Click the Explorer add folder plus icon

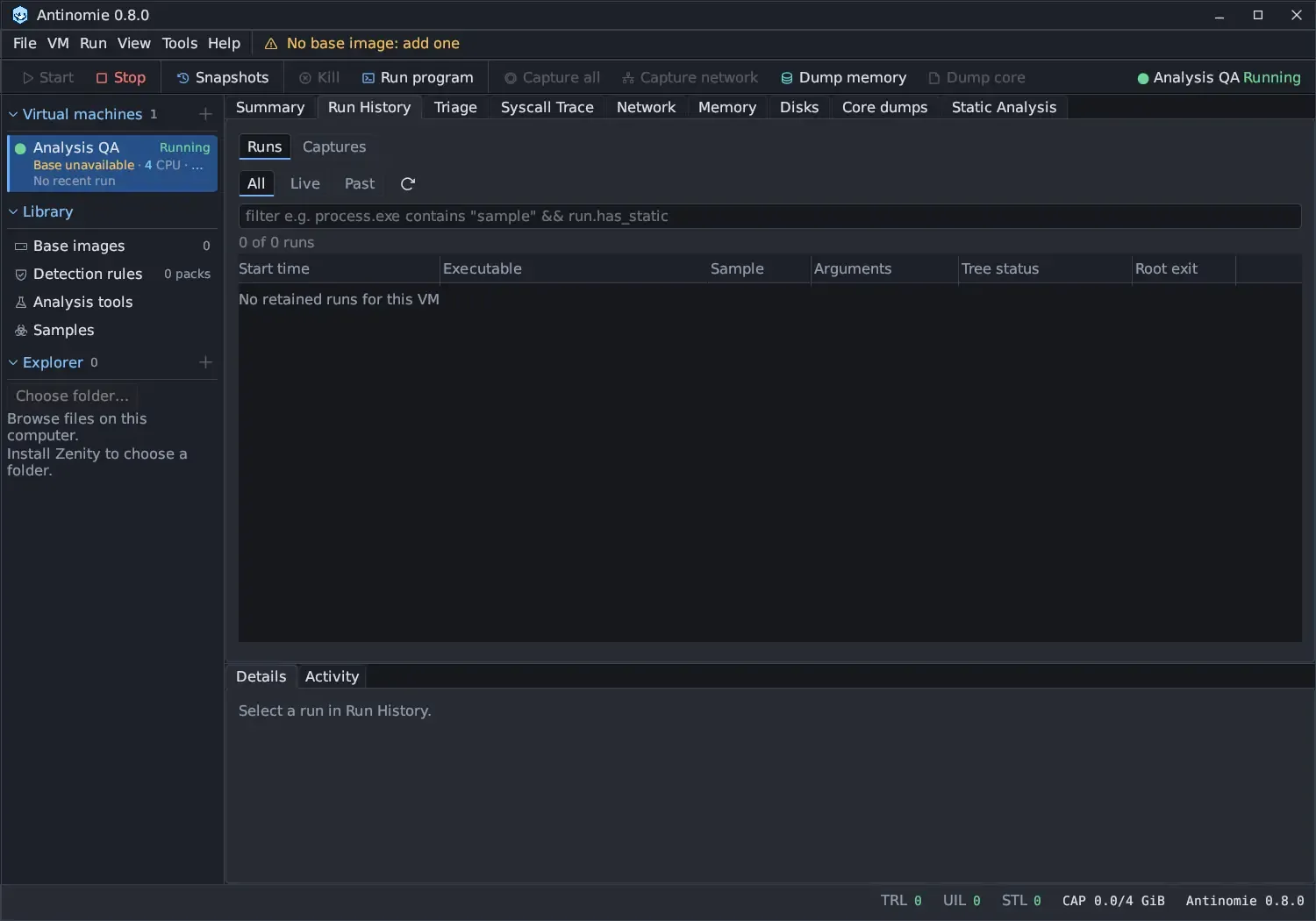point(205,362)
